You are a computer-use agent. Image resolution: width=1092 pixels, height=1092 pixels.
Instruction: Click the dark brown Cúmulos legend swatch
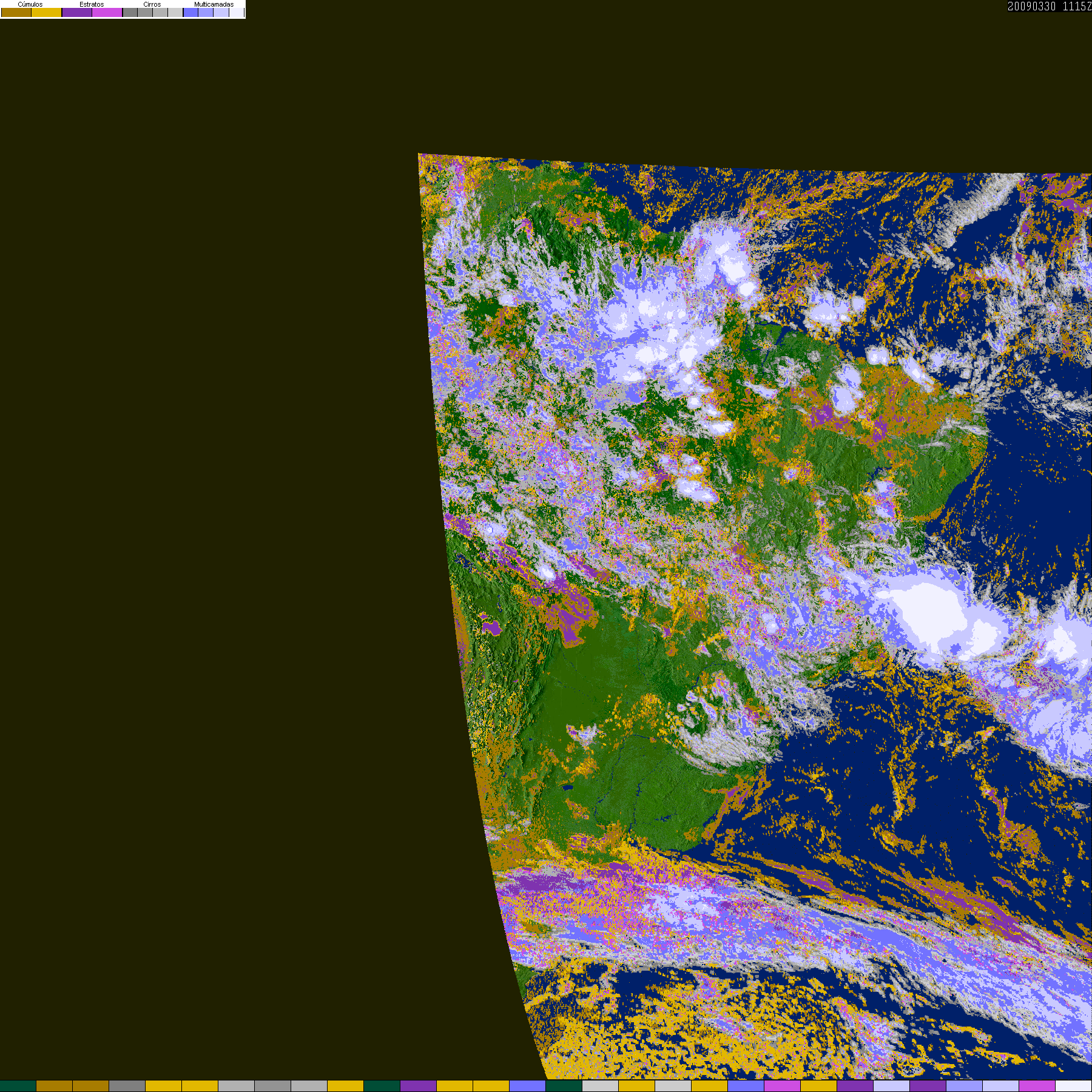point(16,12)
